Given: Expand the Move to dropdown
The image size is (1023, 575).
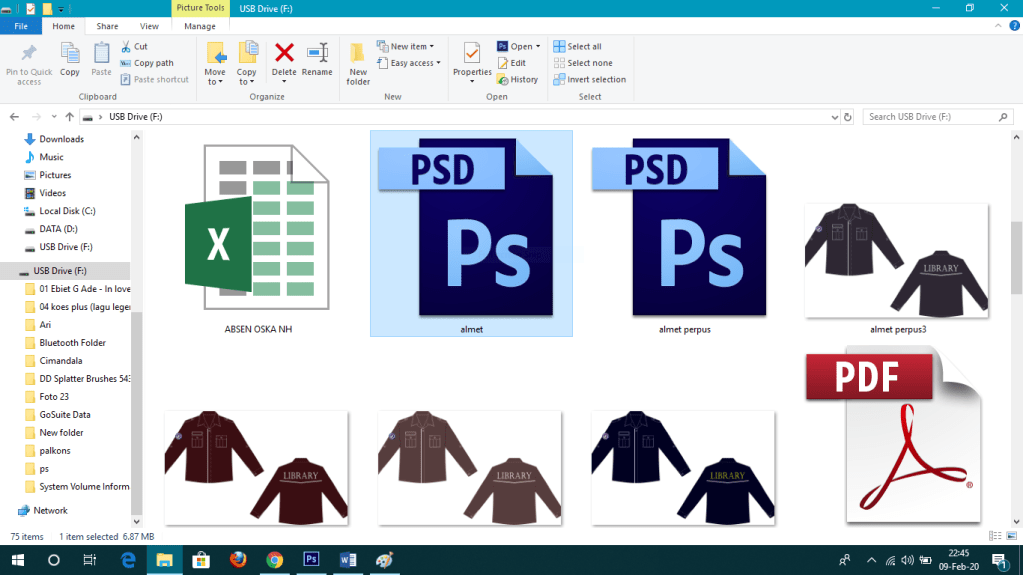Looking at the screenshot, I should click(215, 77).
